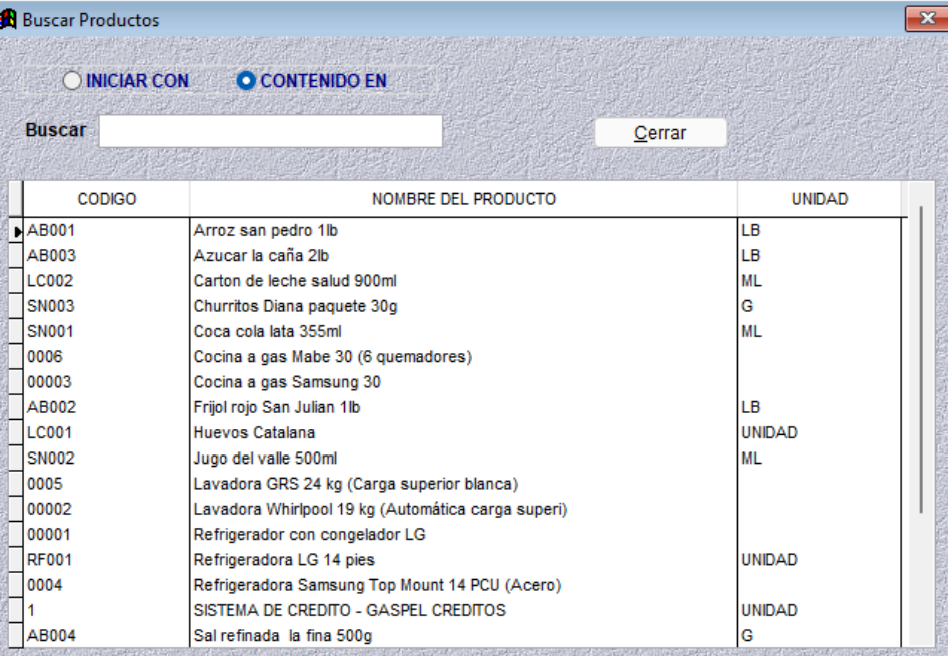Select the CONTENIDO EN radio button
This screenshot has width=948, height=656.
[247, 82]
